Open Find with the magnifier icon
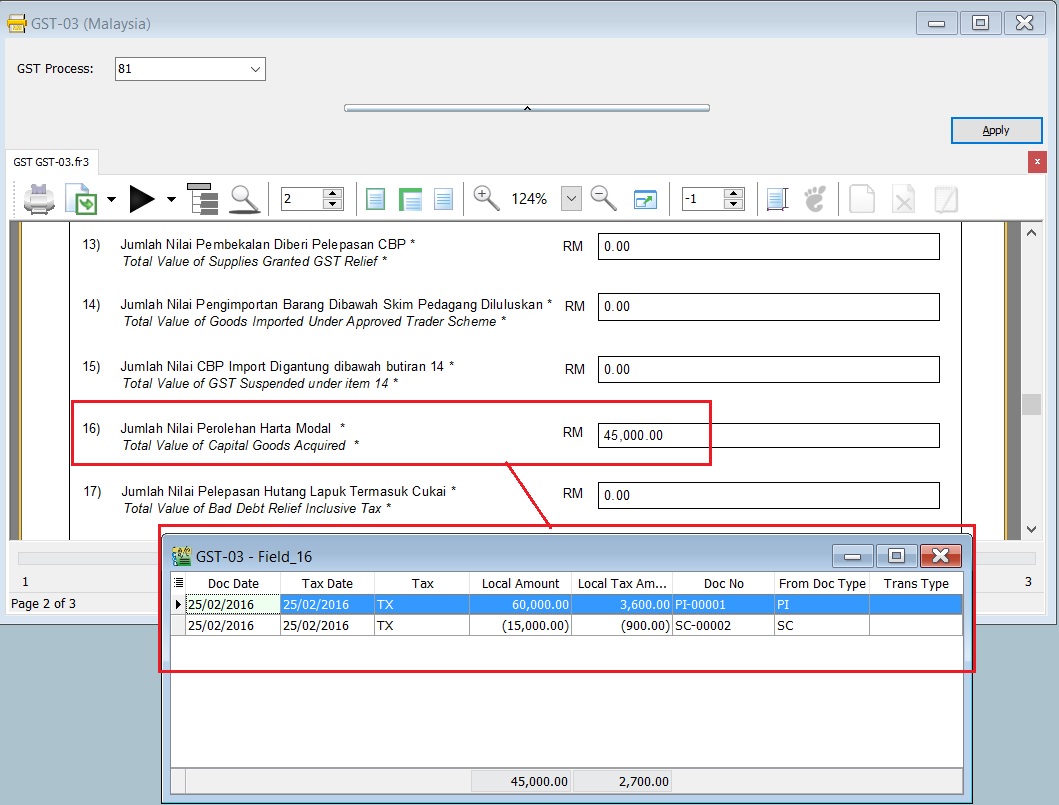This screenshot has width=1059, height=805. click(244, 199)
